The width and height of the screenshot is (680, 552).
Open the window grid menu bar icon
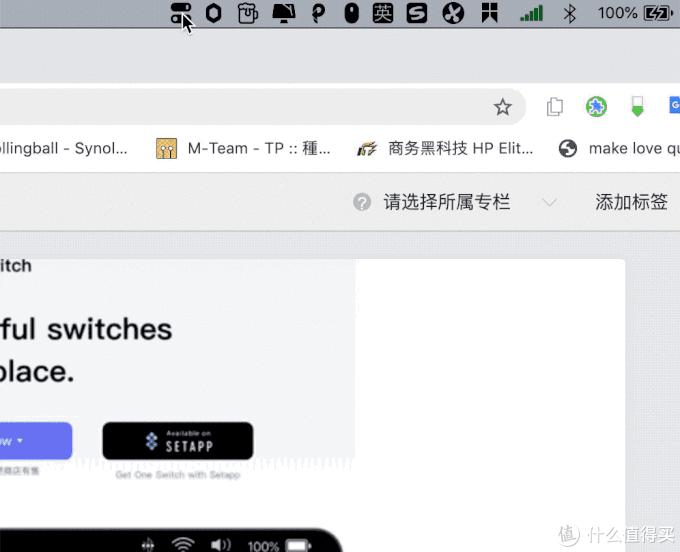(490, 13)
